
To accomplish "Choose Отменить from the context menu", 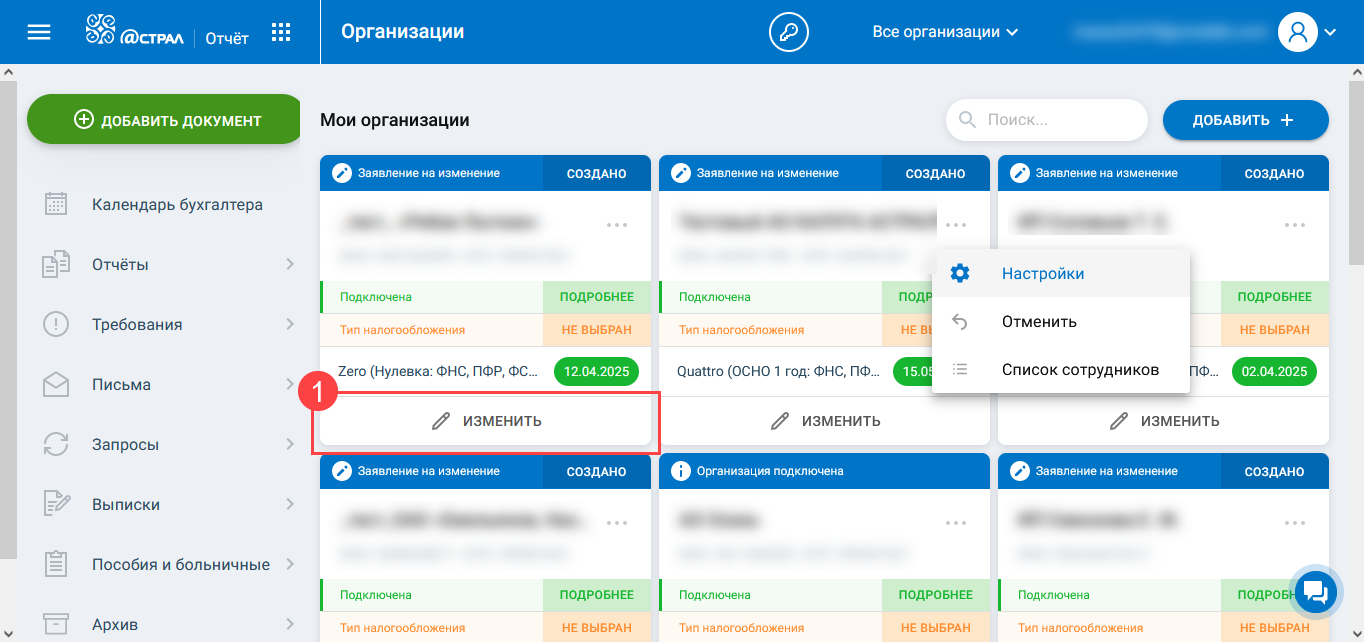I will 1039,322.
